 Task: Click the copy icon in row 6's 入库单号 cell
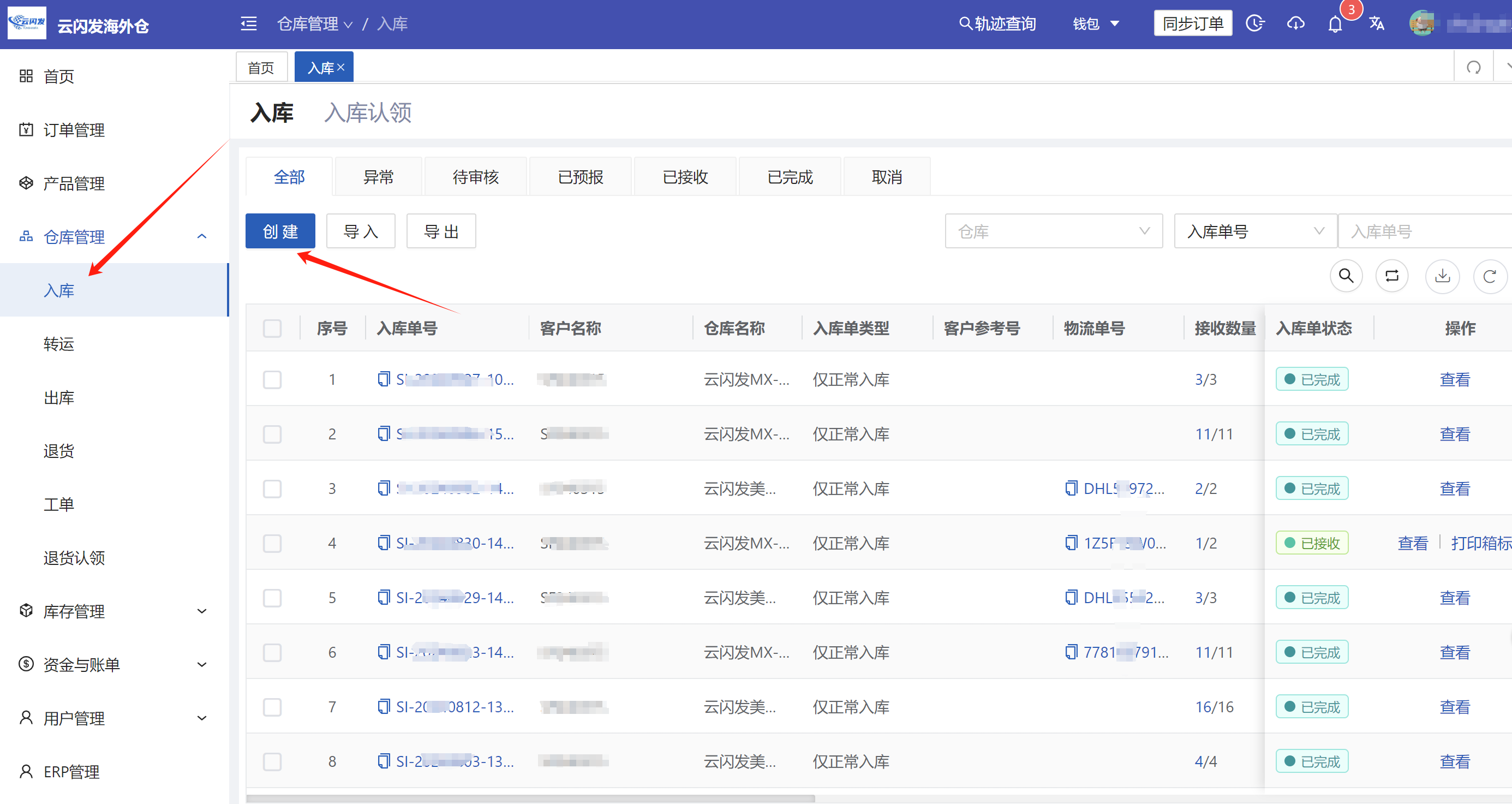384,652
